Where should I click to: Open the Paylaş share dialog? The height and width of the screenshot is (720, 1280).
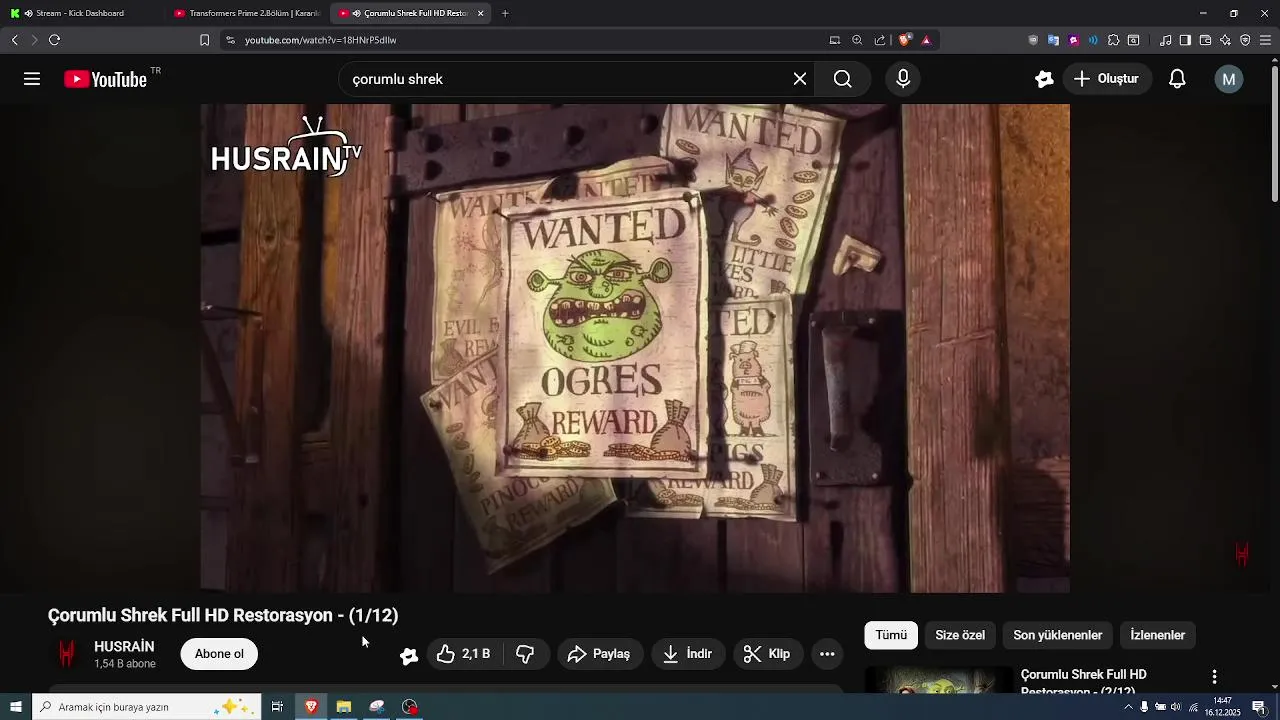click(600, 654)
